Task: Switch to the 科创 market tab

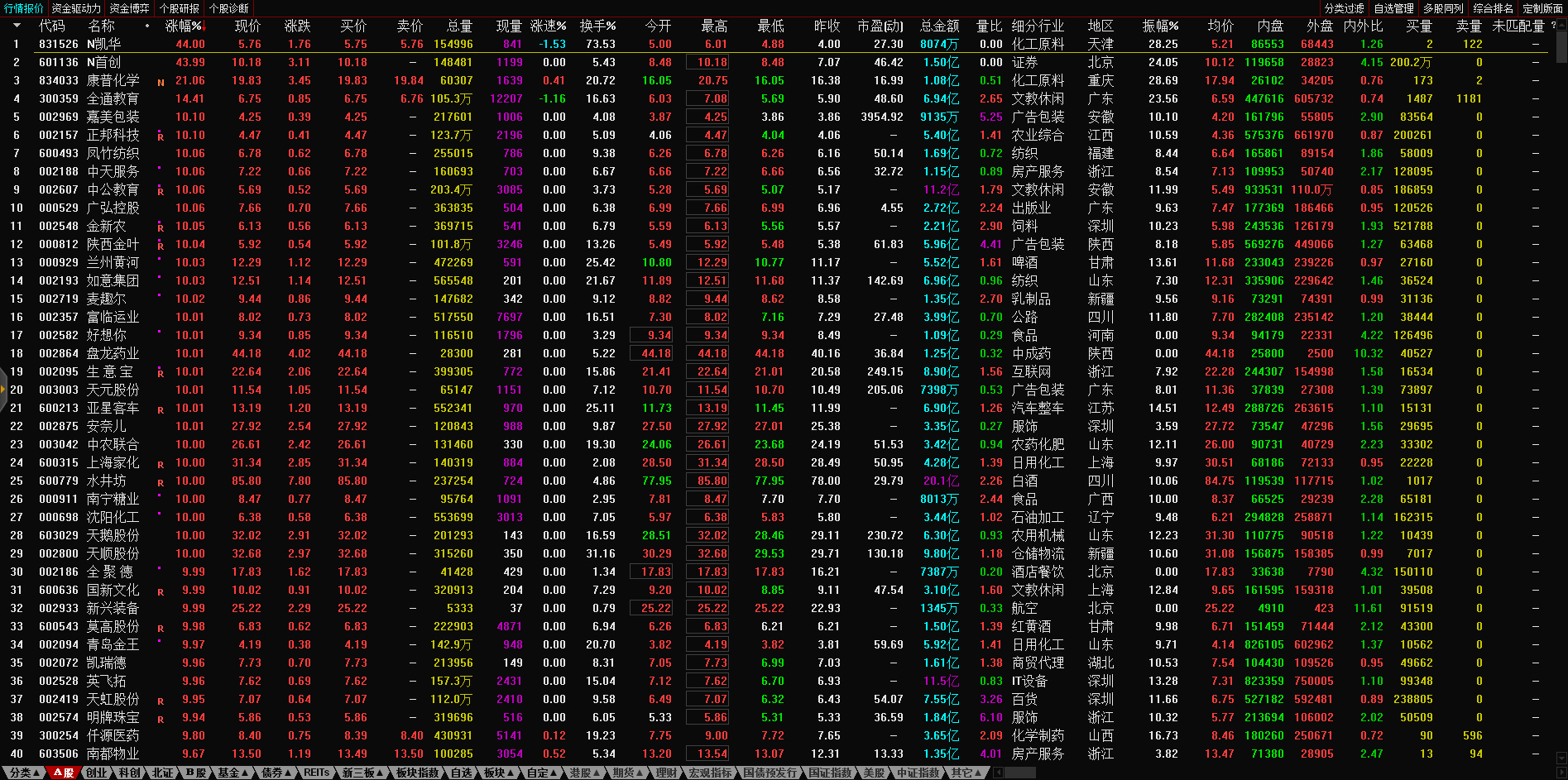Action: [x=129, y=773]
